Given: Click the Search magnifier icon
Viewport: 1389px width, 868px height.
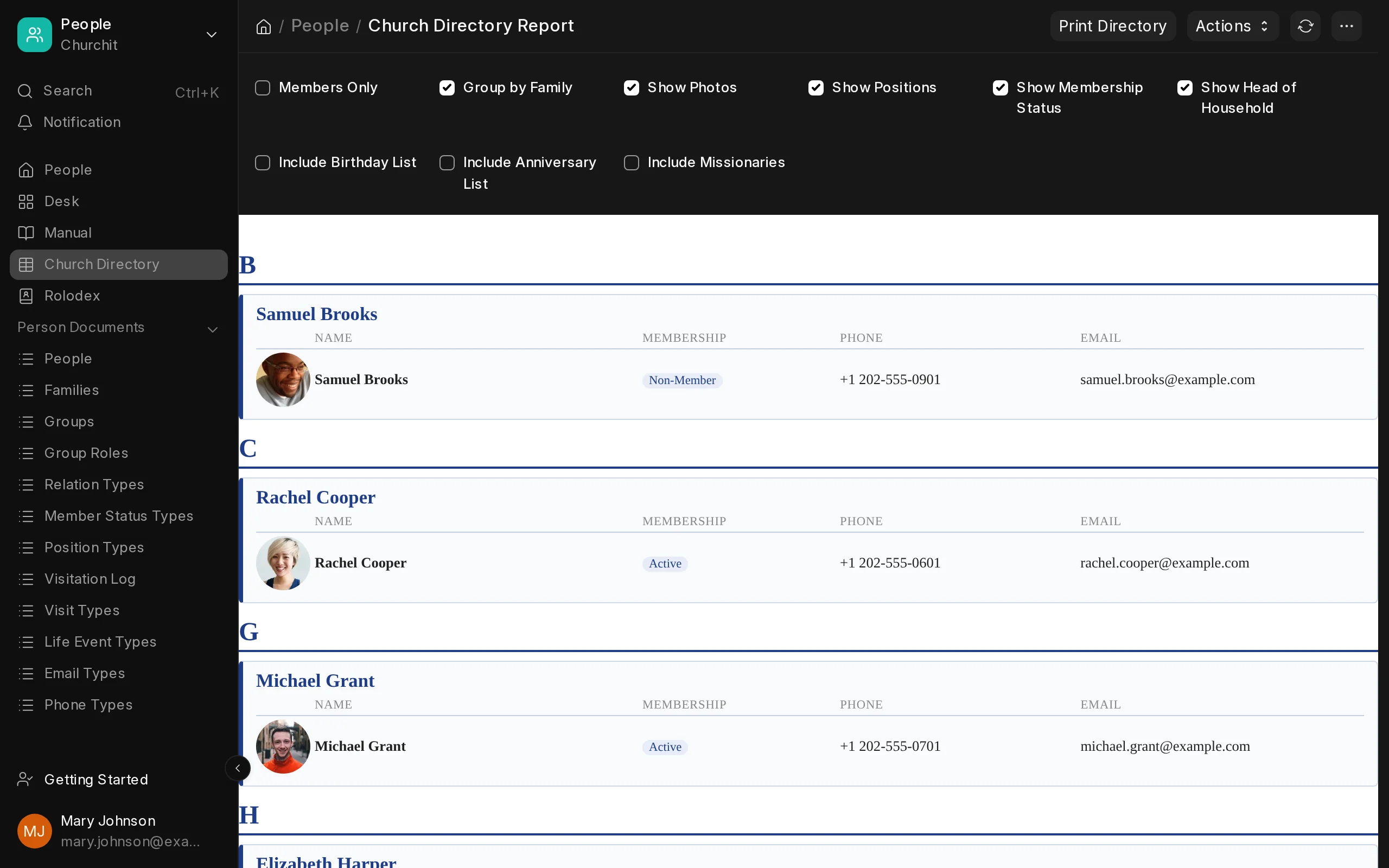Looking at the screenshot, I should (24, 91).
